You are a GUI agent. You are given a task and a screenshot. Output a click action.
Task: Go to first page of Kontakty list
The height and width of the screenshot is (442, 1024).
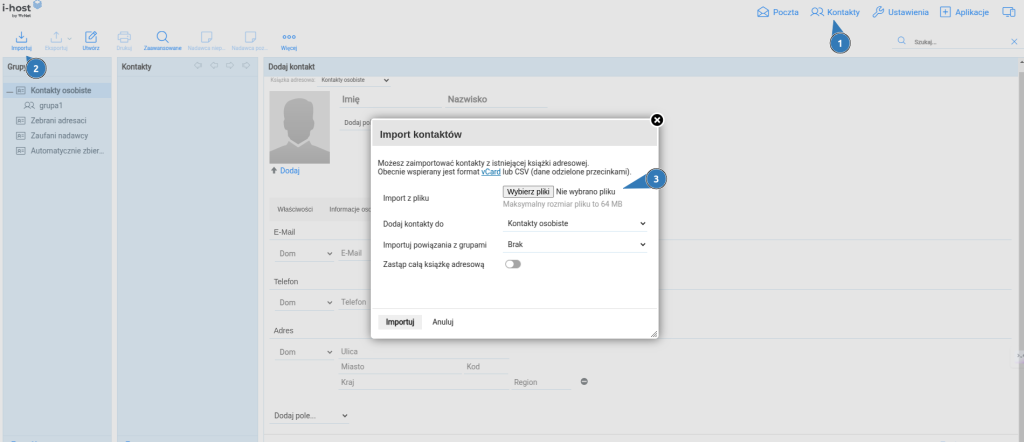199,66
